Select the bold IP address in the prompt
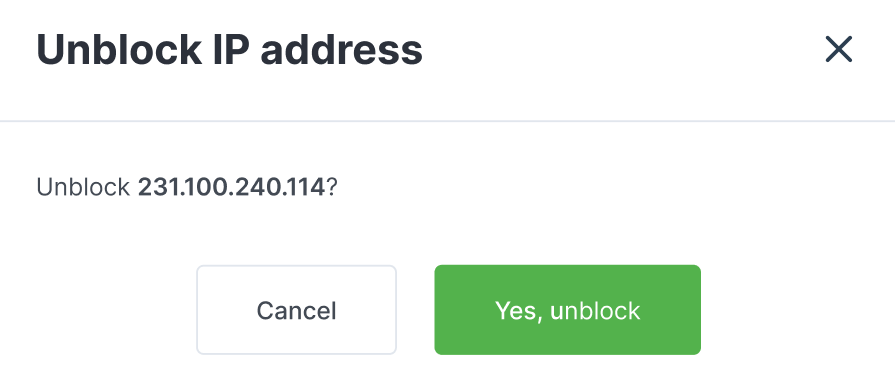895x373 pixels. [232, 187]
